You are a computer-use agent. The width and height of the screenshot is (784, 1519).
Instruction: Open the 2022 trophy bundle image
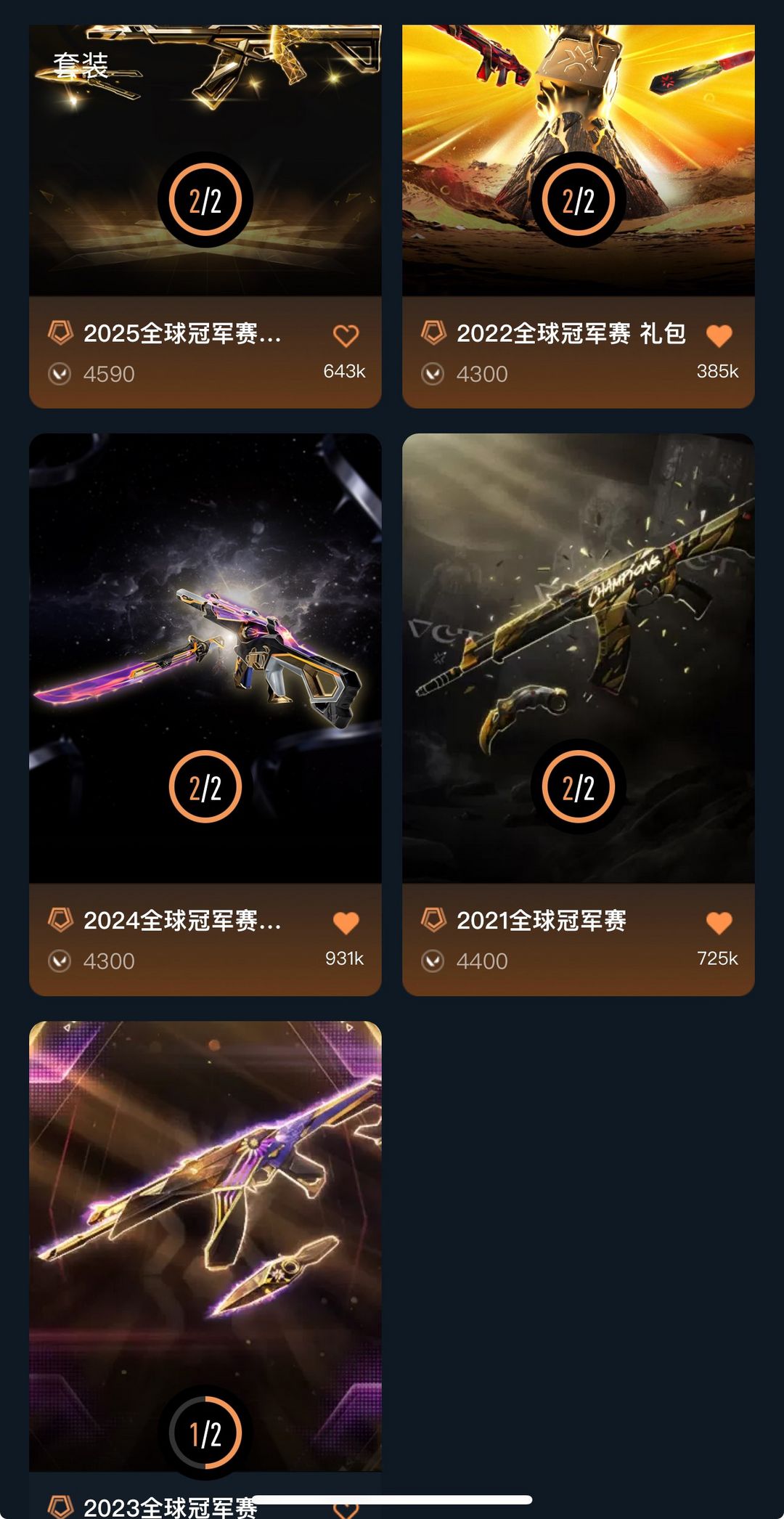579,160
